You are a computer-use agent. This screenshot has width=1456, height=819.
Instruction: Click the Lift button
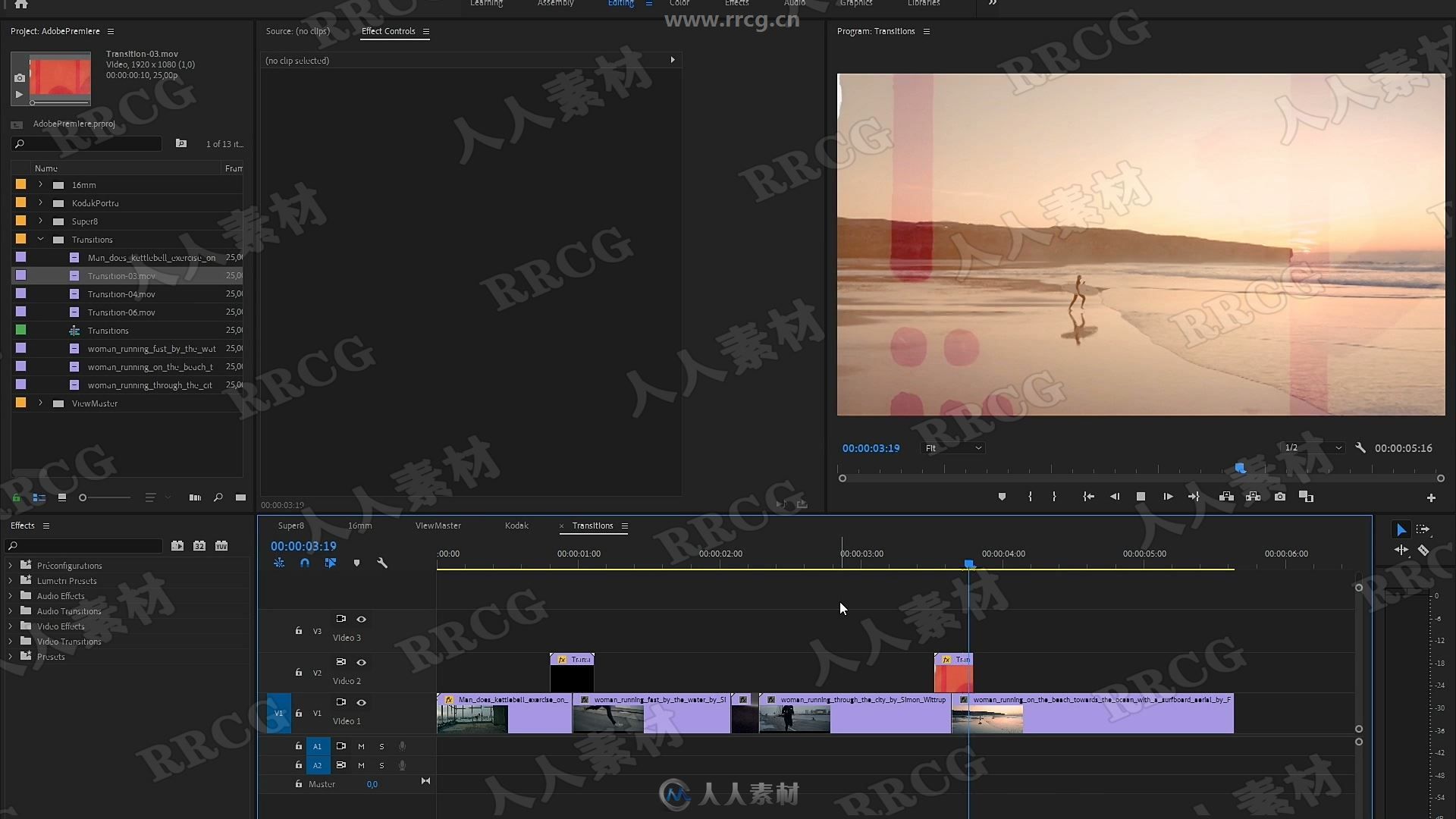[1226, 497]
